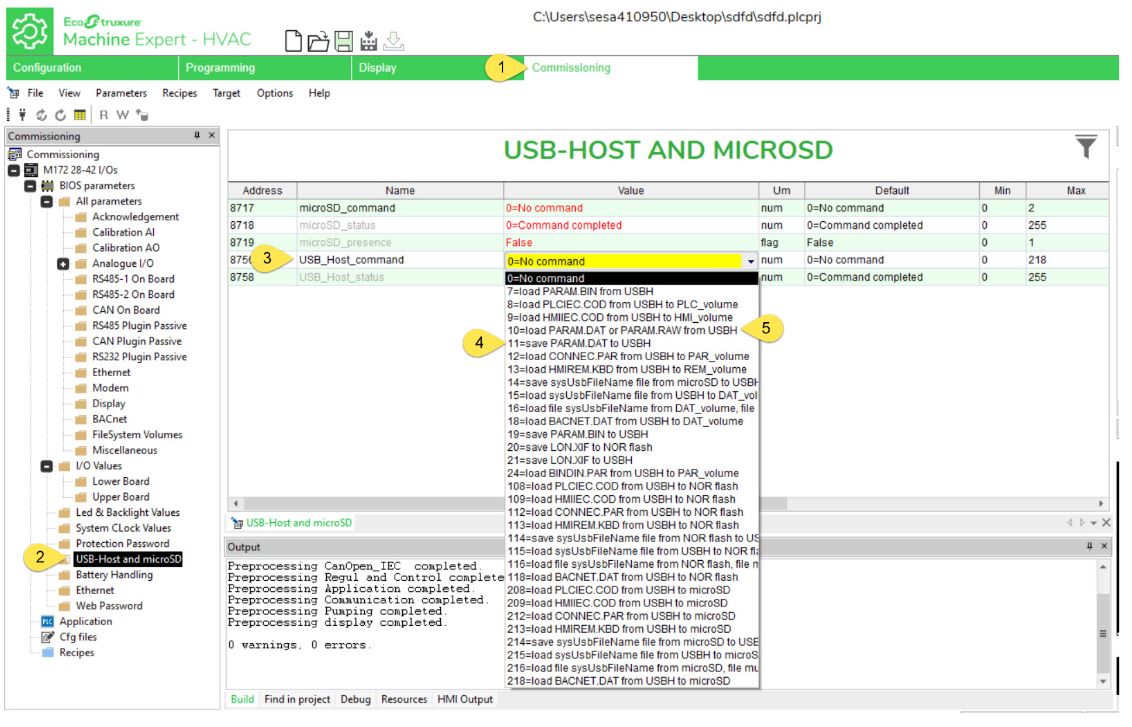The height and width of the screenshot is (727, 1132).
Task: Select the PLC Application node icon
Action: click(x=48, y=622)
